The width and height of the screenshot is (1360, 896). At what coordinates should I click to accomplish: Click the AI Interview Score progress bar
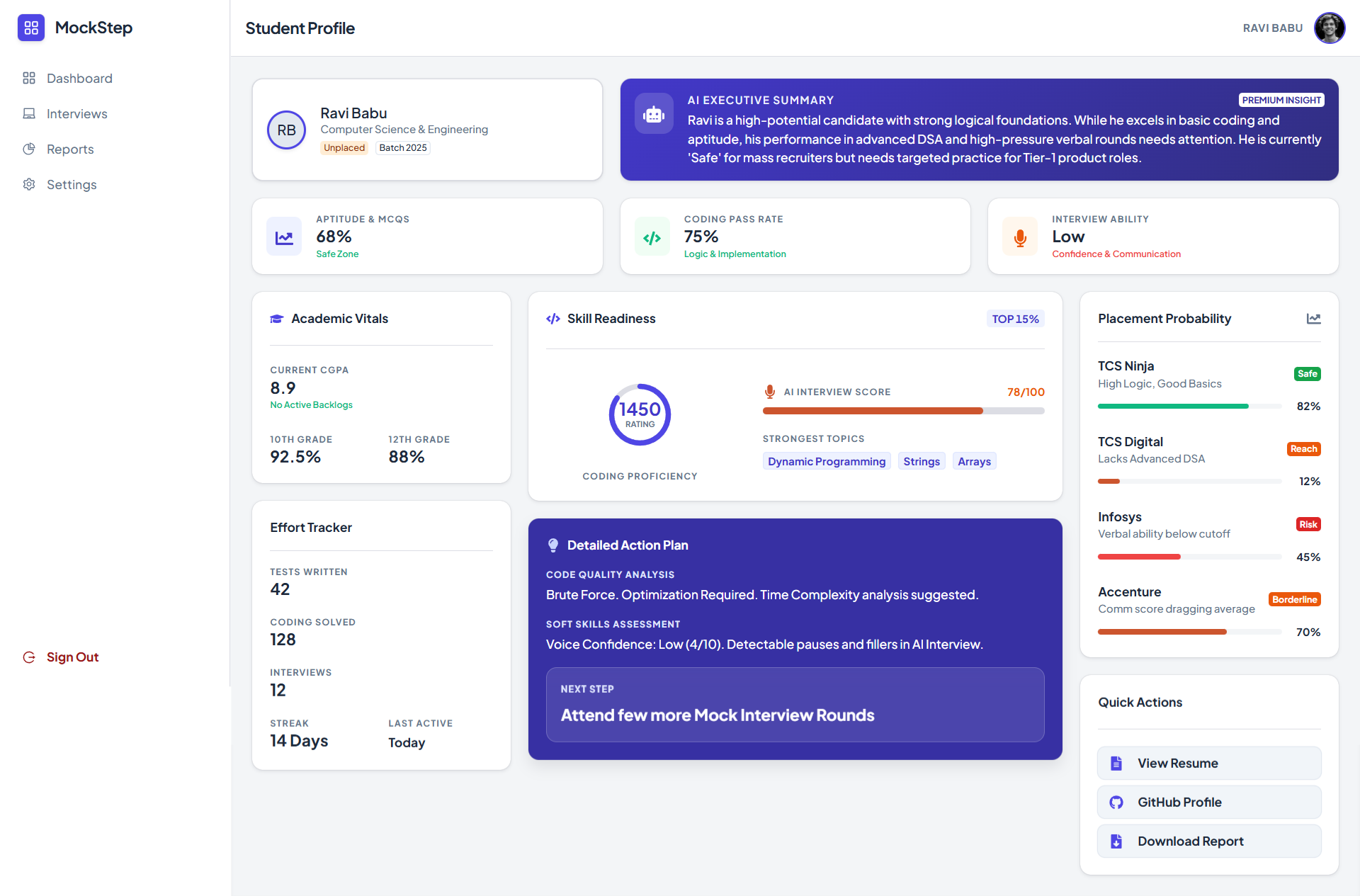click(903, 411)
